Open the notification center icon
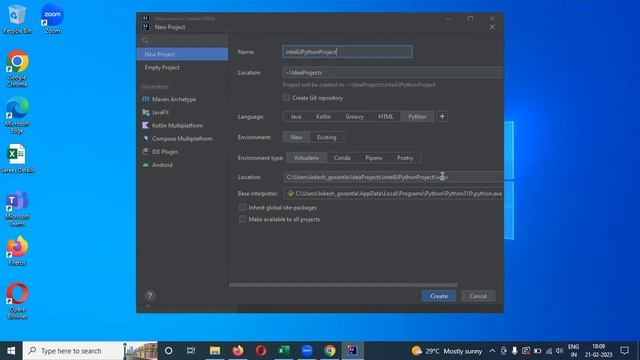Image resolution: width=640 pixels, height=360 pixels. (624, 351)
